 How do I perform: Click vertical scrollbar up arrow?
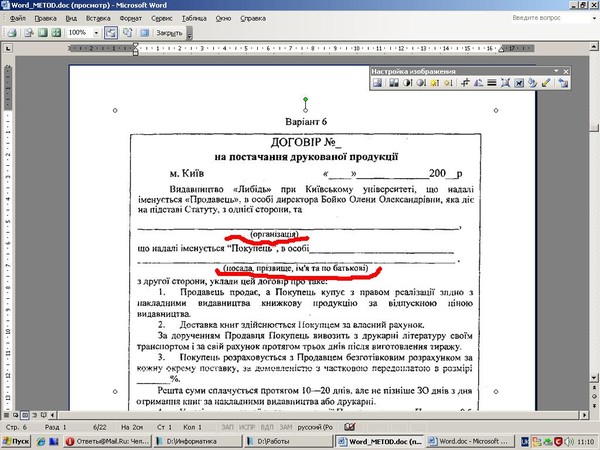click(x=594, y=47)
